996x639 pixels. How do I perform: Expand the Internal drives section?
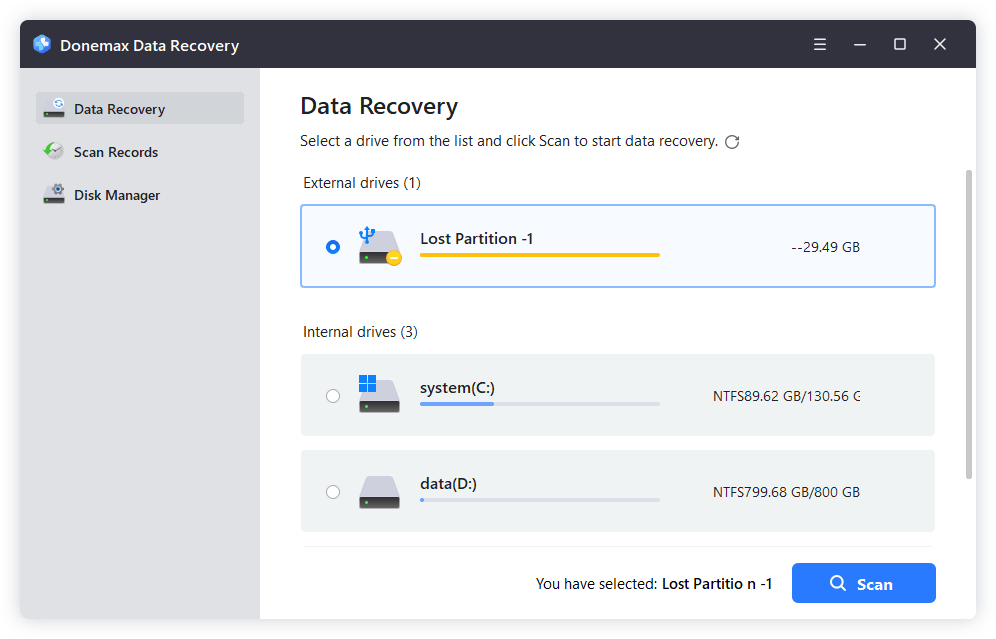pyautogui.click(x=360, y=331)
